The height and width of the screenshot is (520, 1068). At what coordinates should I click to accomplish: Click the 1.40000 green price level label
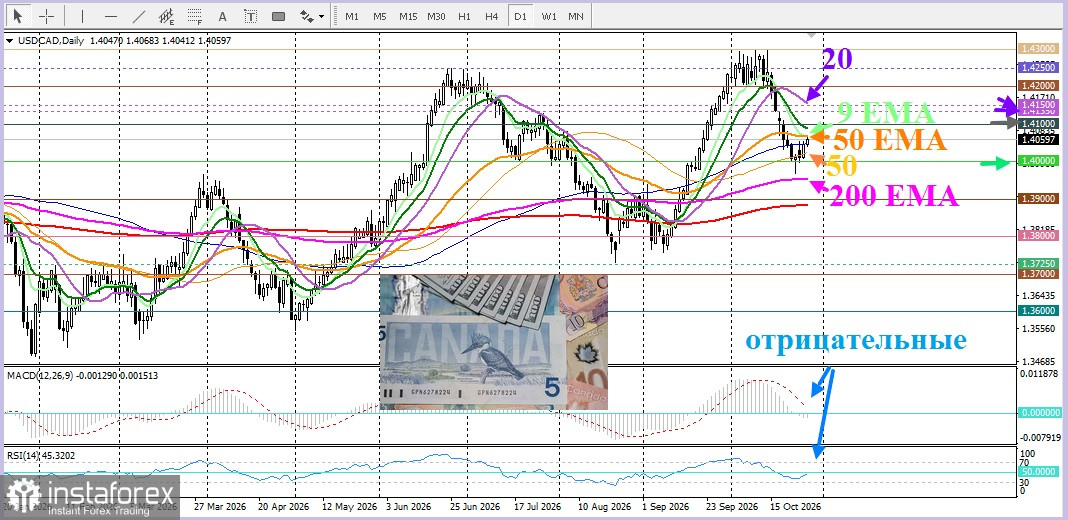1039,161
